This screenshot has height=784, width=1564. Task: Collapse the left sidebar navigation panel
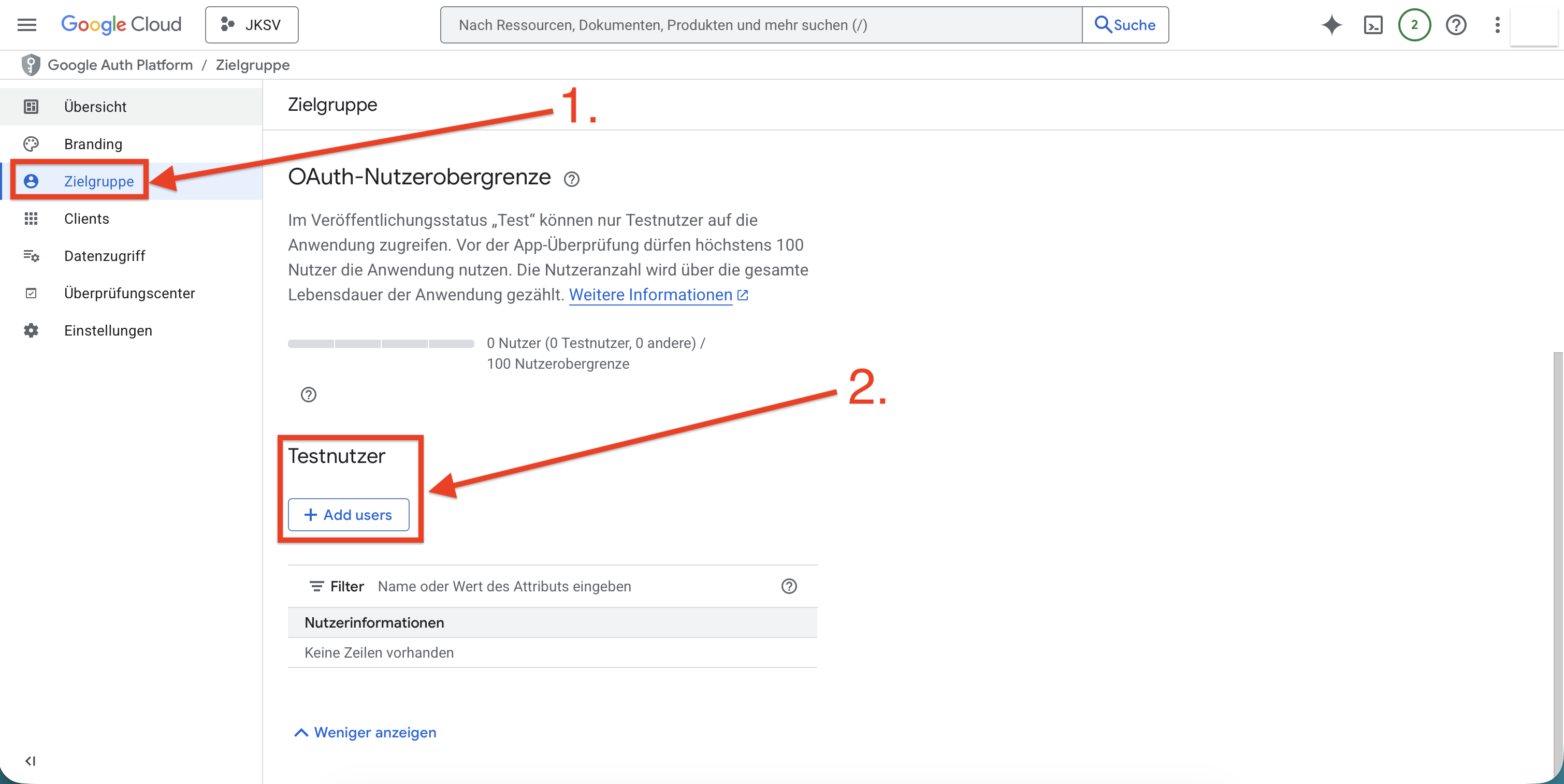click(30, 761)
